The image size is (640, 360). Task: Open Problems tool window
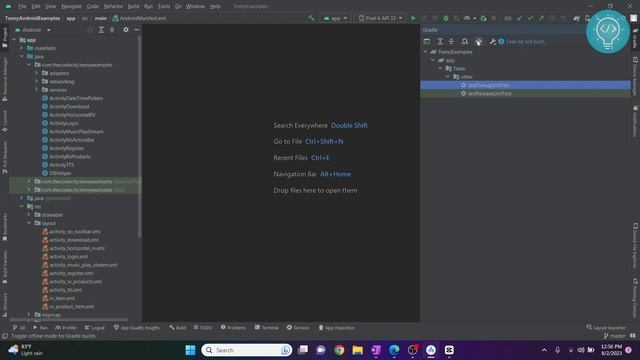click(x=233, y=328)
